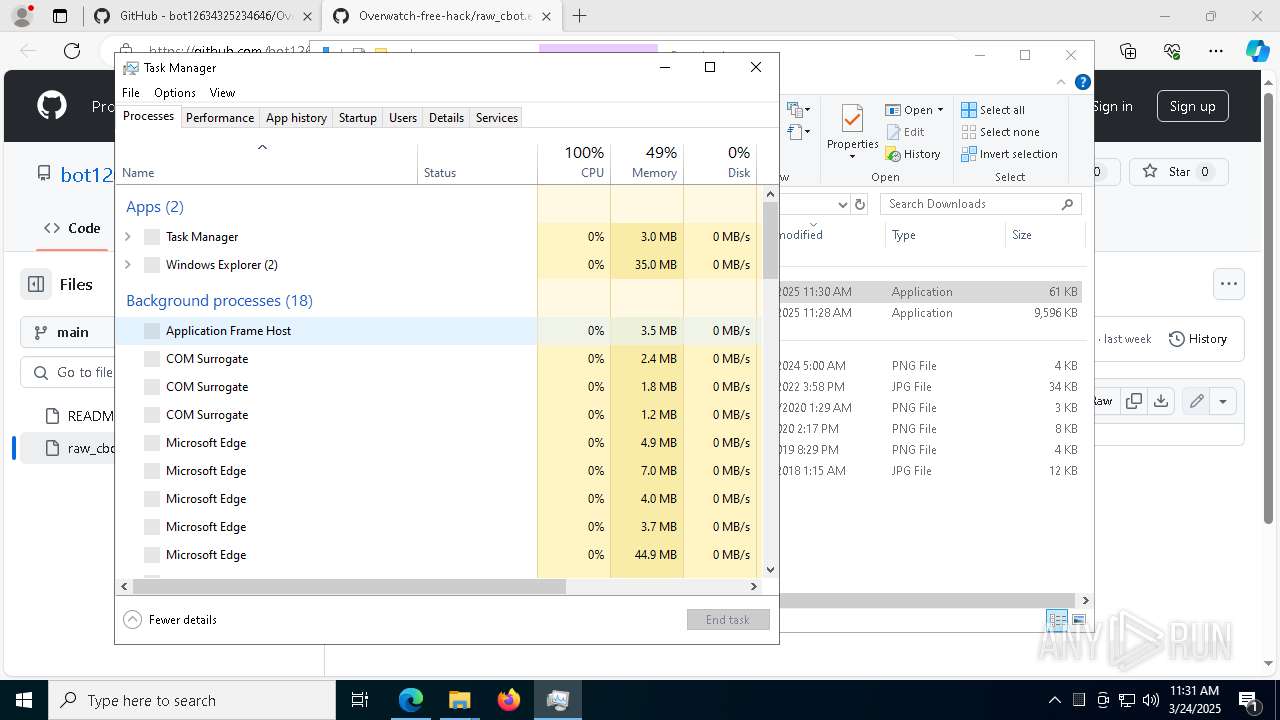Select the 9,596 KB Application file
Image resolution: width=1280 pixels, height=720 pixels.
932,313
